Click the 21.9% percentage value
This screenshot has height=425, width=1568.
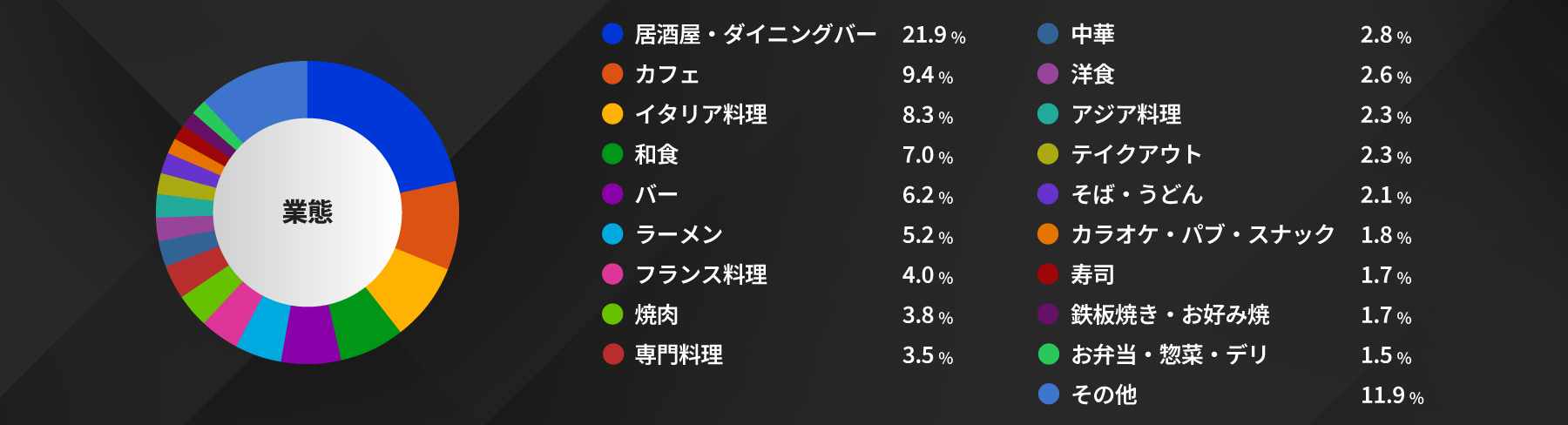pyautogui.click(x=933, y=35)
